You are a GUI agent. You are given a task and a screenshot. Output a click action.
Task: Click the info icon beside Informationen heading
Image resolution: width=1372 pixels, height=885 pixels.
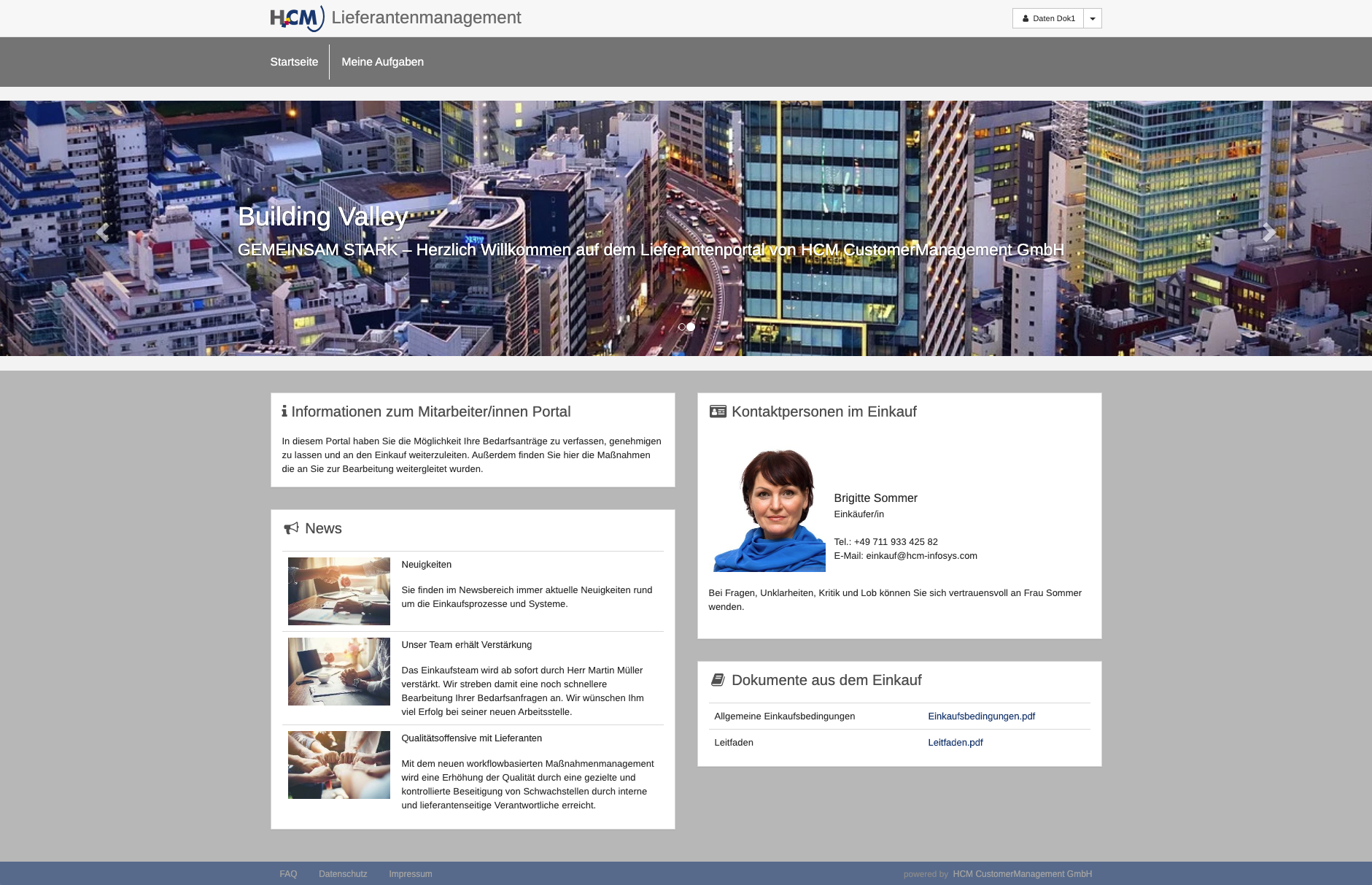(x=284, y=411)
